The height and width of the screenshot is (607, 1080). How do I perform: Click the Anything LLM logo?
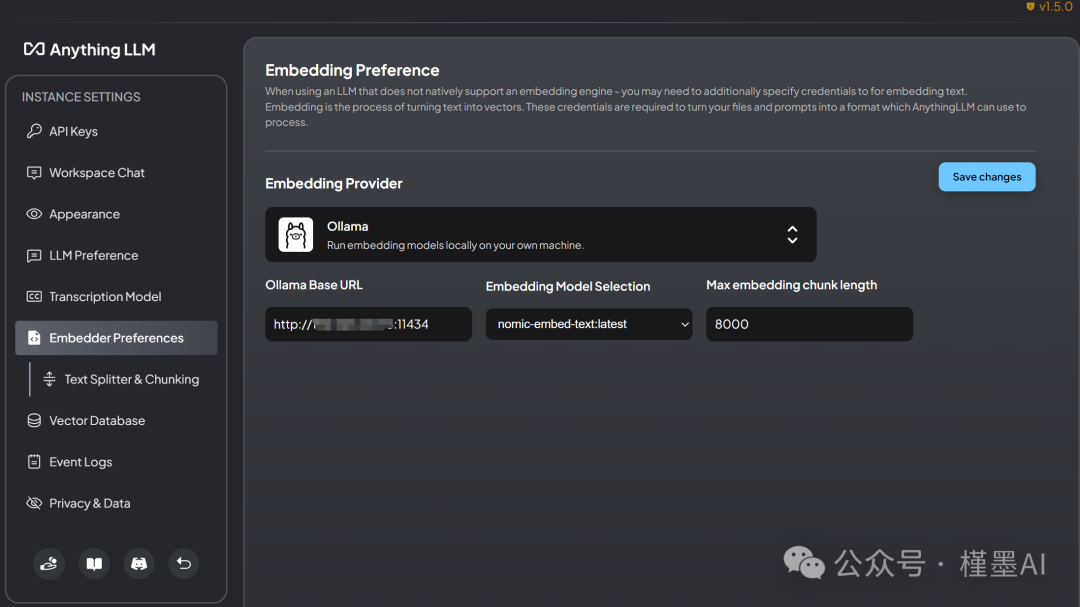(90, 50)
